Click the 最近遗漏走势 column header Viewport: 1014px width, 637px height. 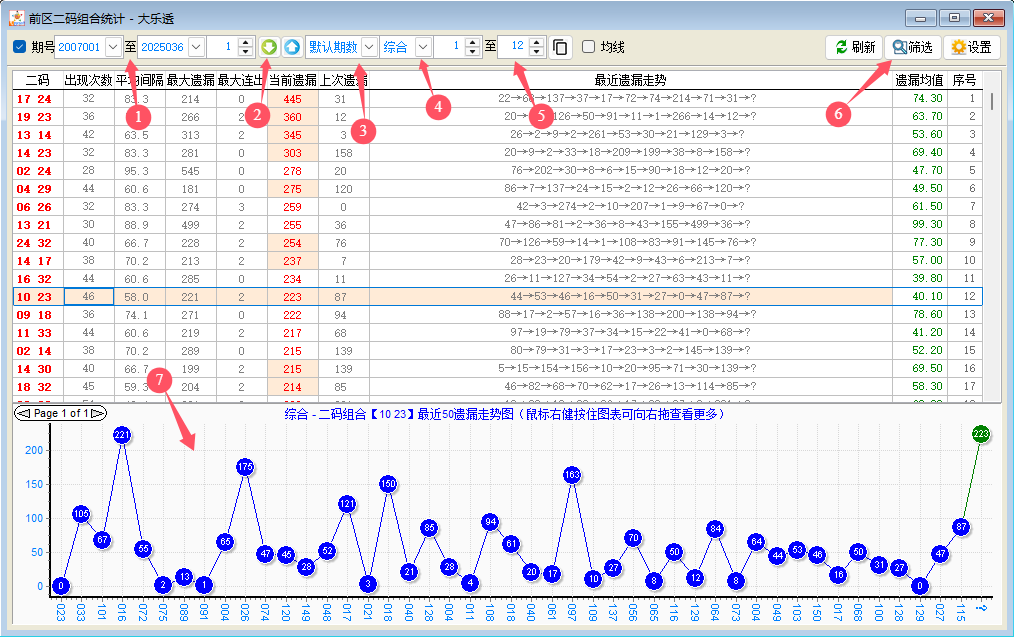(x=631, y=80)
